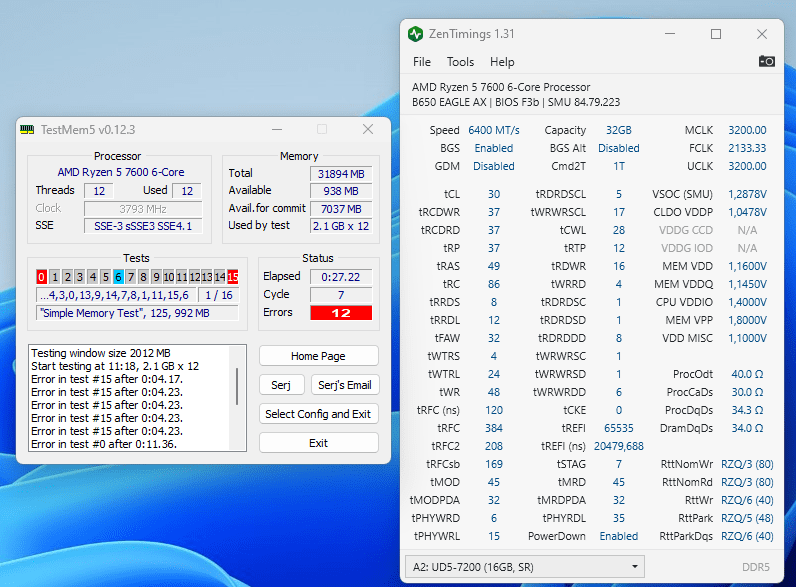Screen dimensions: 796x587
Task: Click the Cmd2T value 1T
Action: pos(619,166)
